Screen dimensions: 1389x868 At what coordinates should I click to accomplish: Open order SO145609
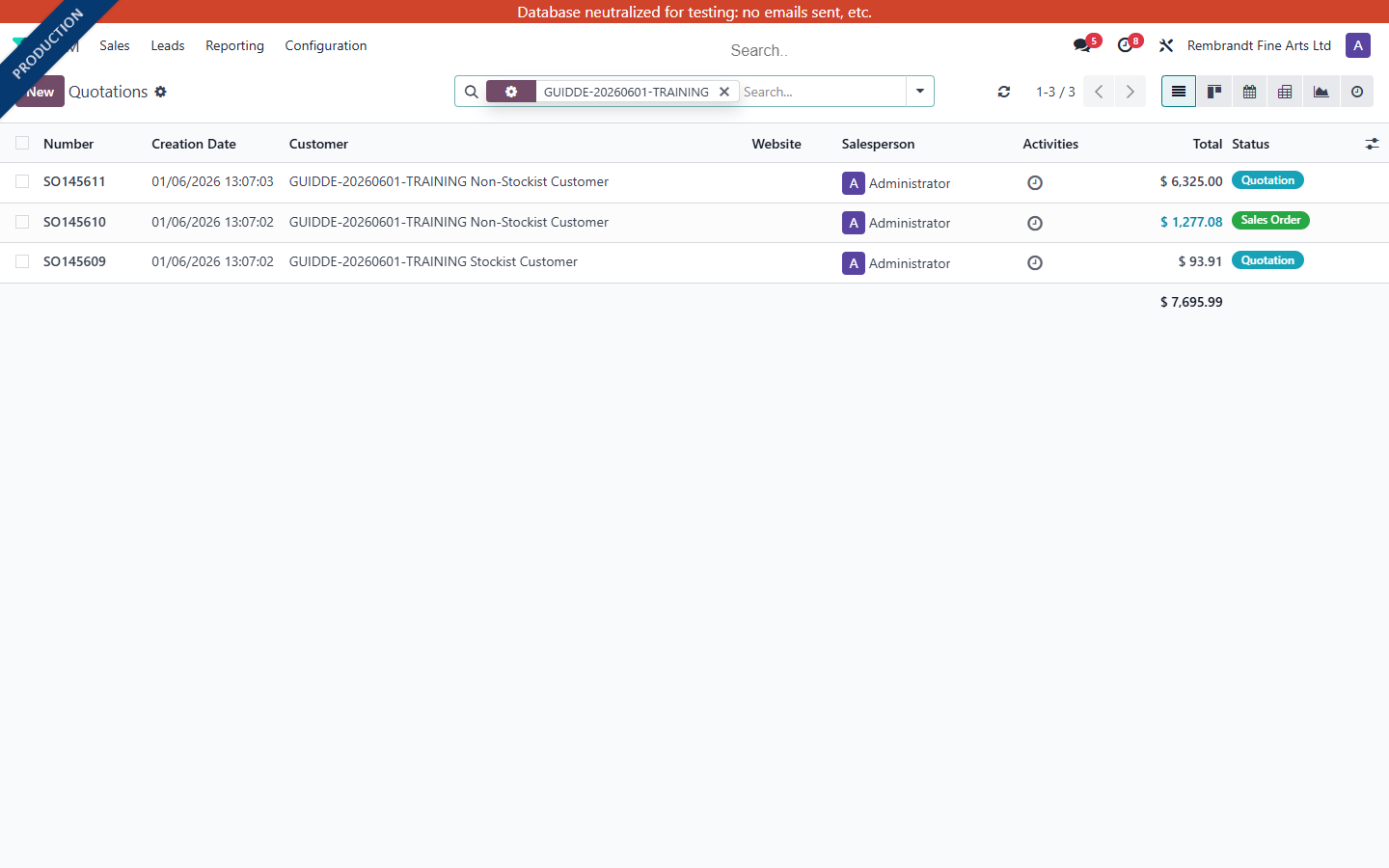click(x=74, y=261)
